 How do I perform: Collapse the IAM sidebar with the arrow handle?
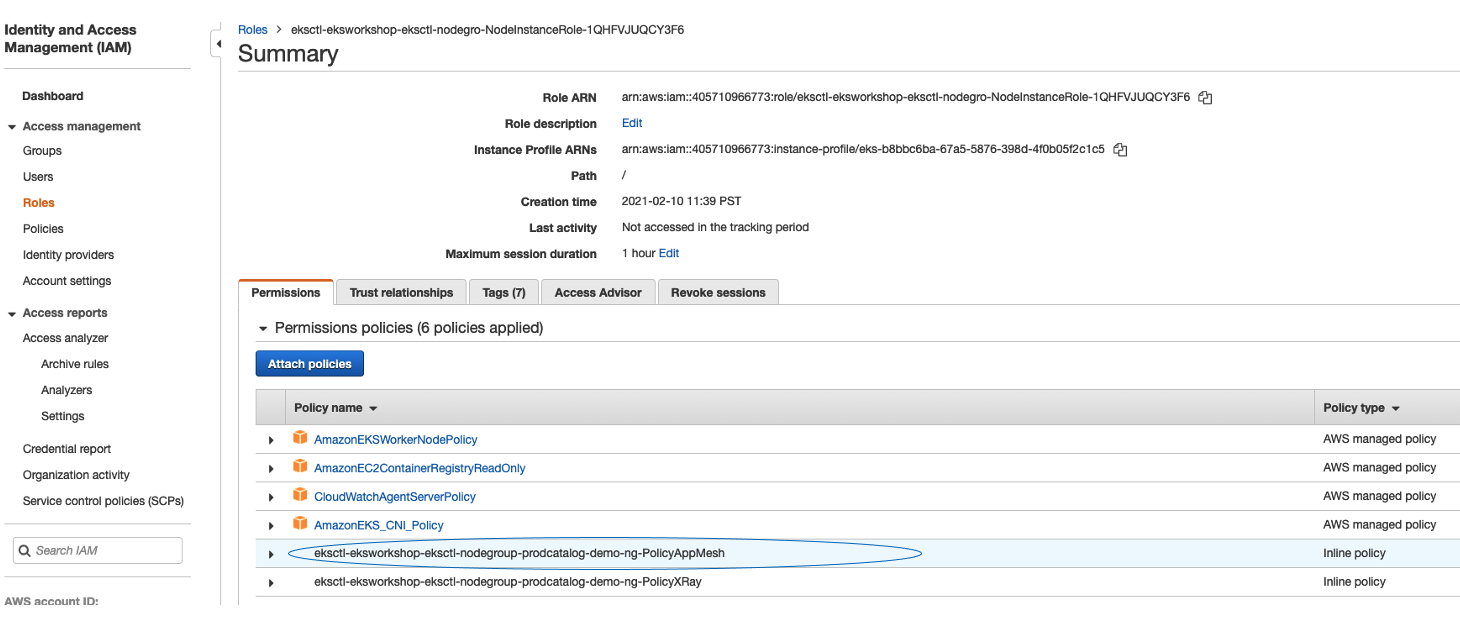click(217, 44)
